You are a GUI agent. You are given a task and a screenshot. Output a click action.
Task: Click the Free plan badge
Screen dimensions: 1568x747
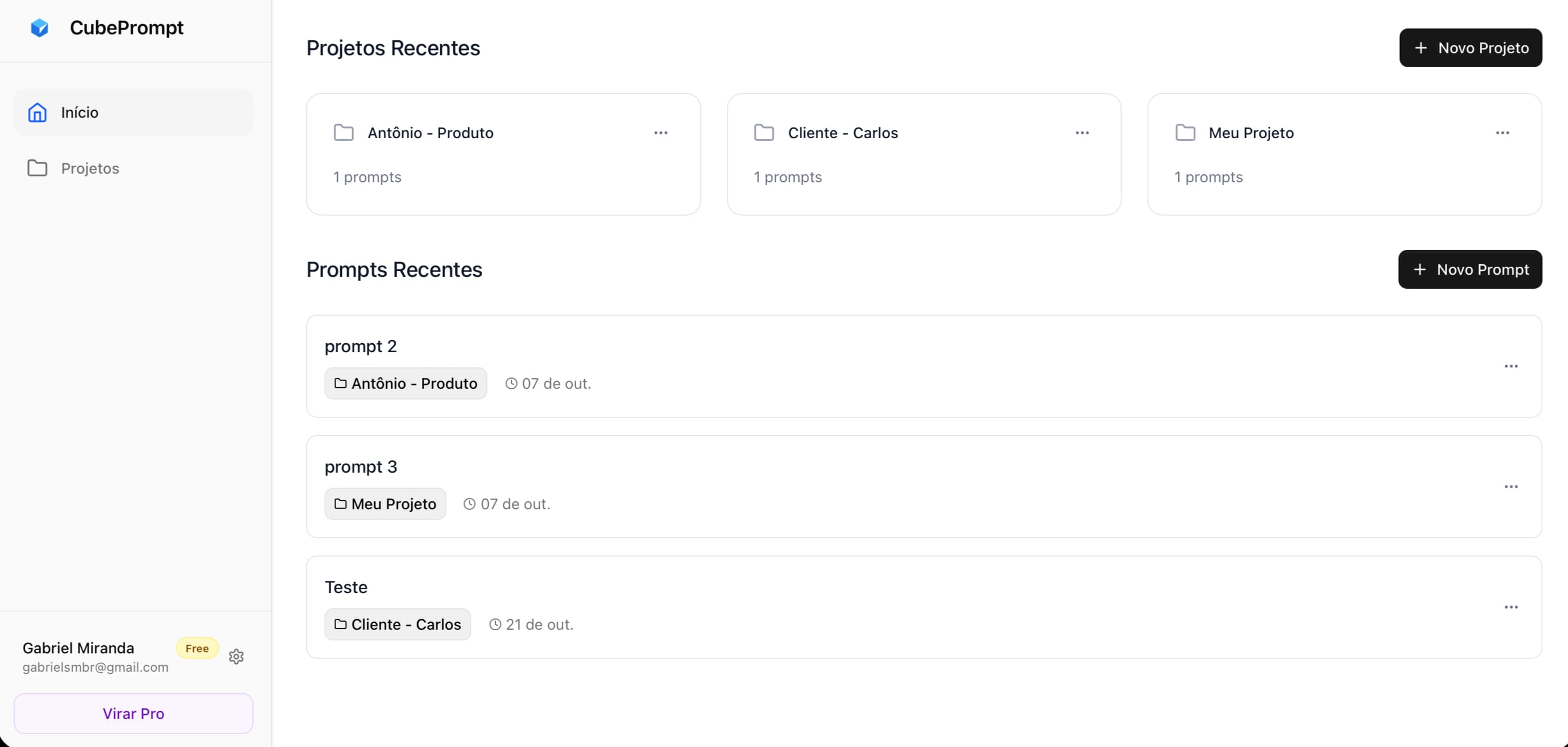pyautogui.click(x=197, y=649)
